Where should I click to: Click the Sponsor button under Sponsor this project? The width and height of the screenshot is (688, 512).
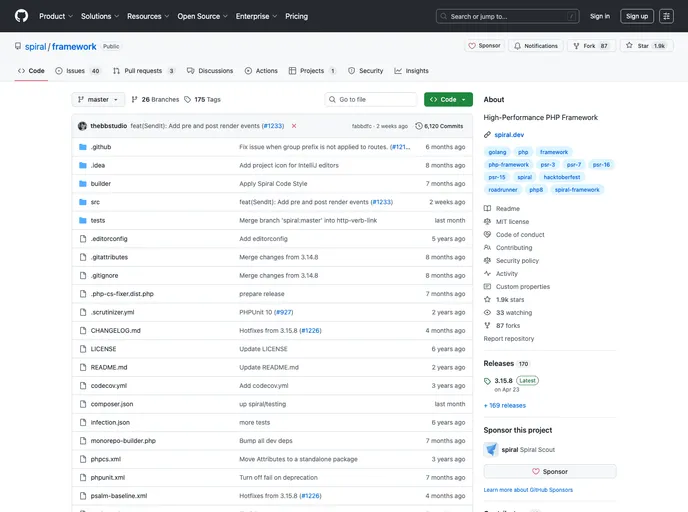550,472
